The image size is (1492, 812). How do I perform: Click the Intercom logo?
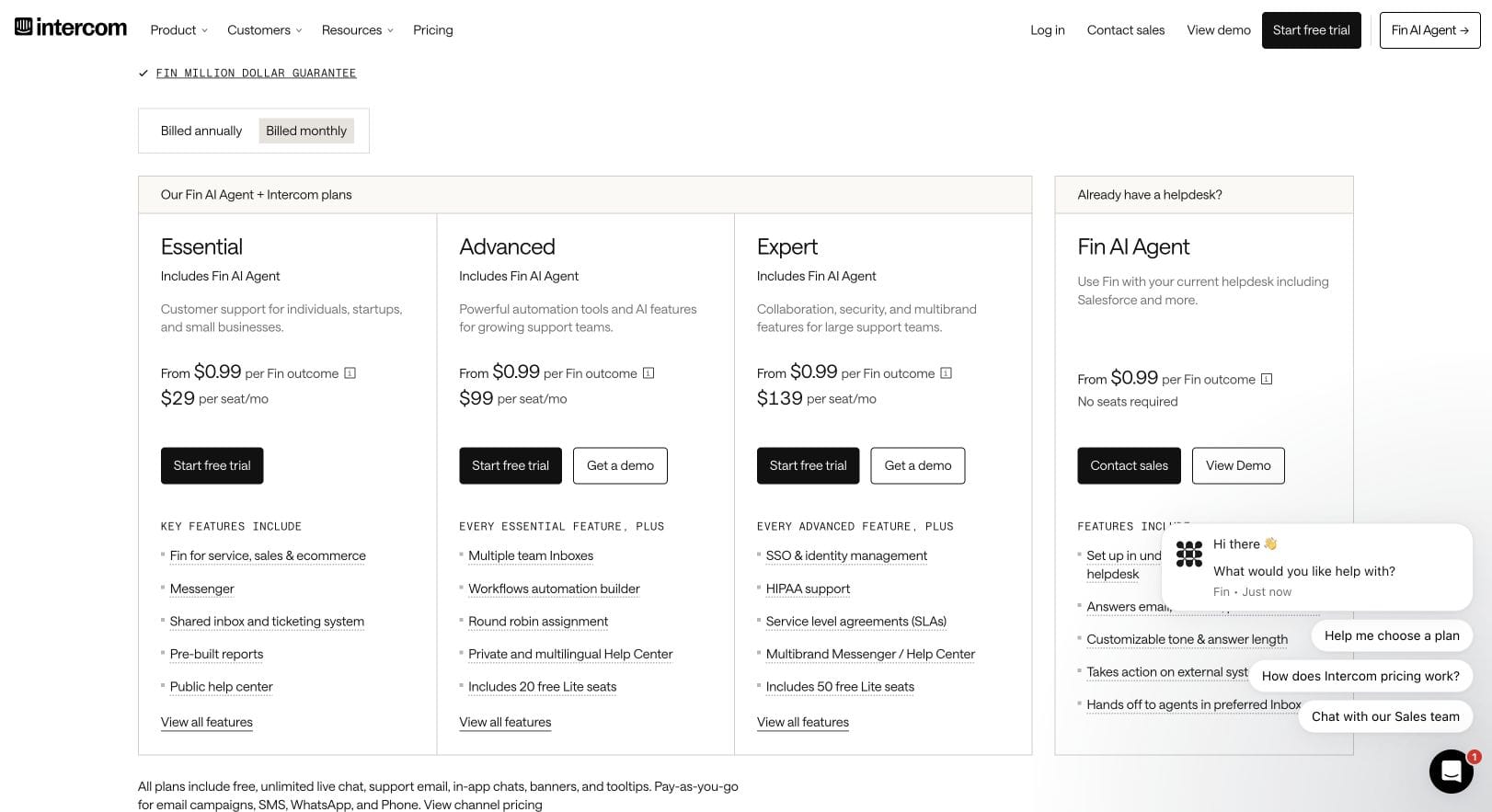[71, 28]
